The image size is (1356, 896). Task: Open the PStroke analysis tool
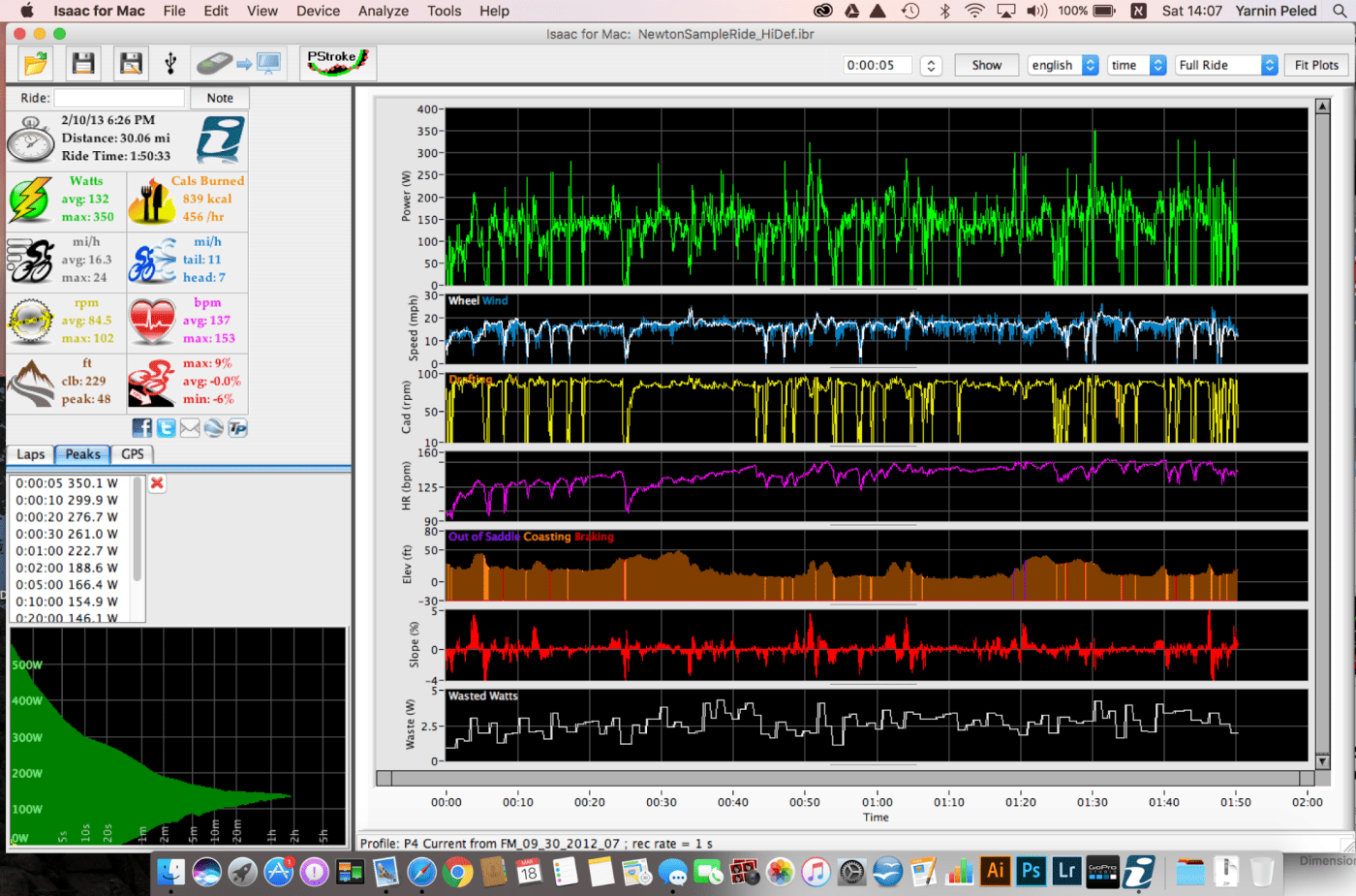tap(337, 64)
